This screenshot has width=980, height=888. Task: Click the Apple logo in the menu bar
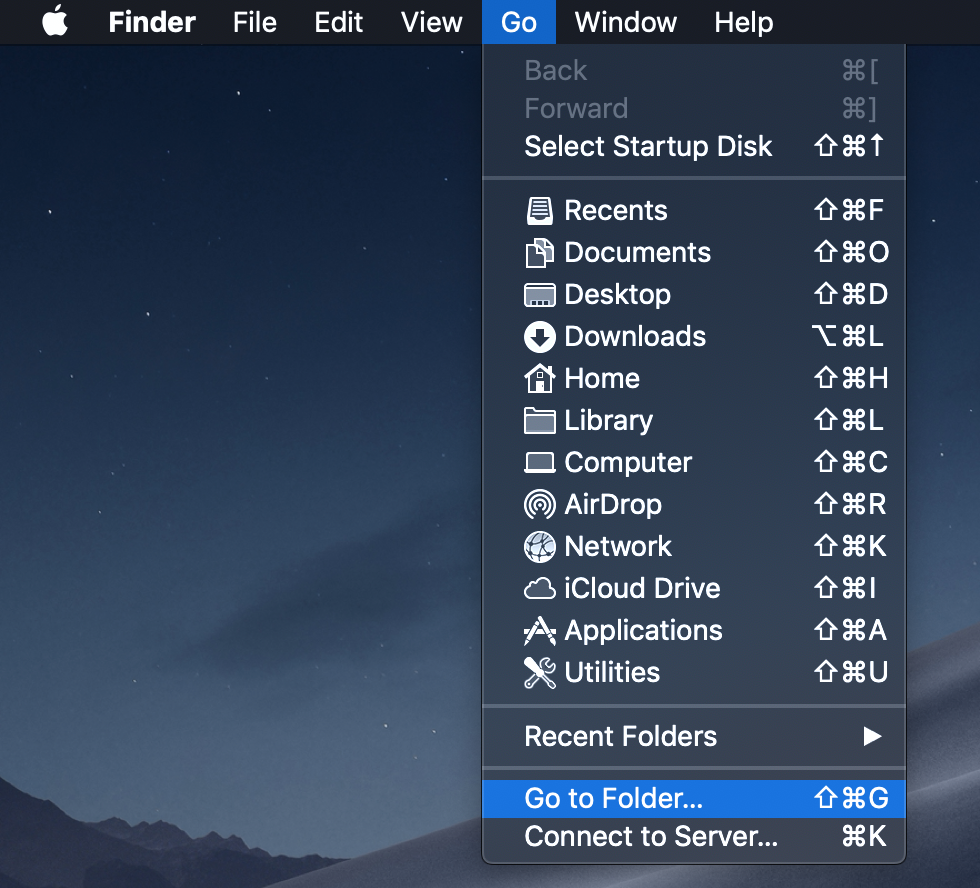pos(55,22)
